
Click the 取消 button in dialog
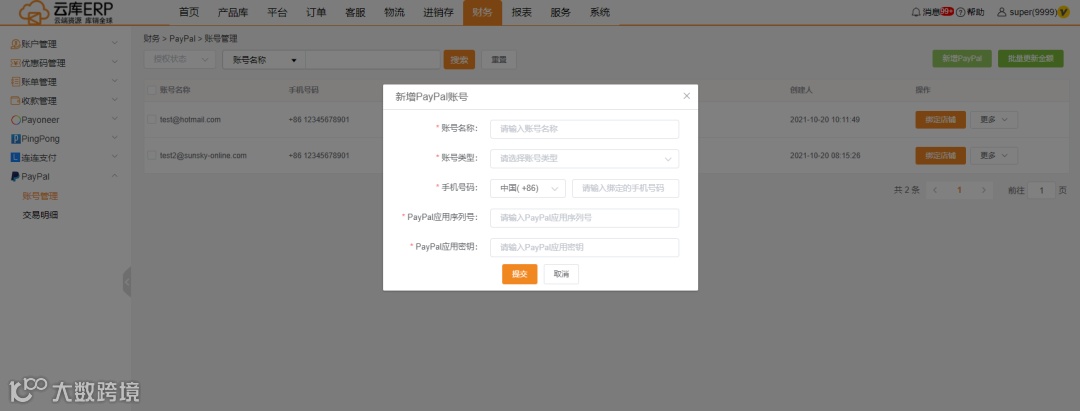coord(561,274)
